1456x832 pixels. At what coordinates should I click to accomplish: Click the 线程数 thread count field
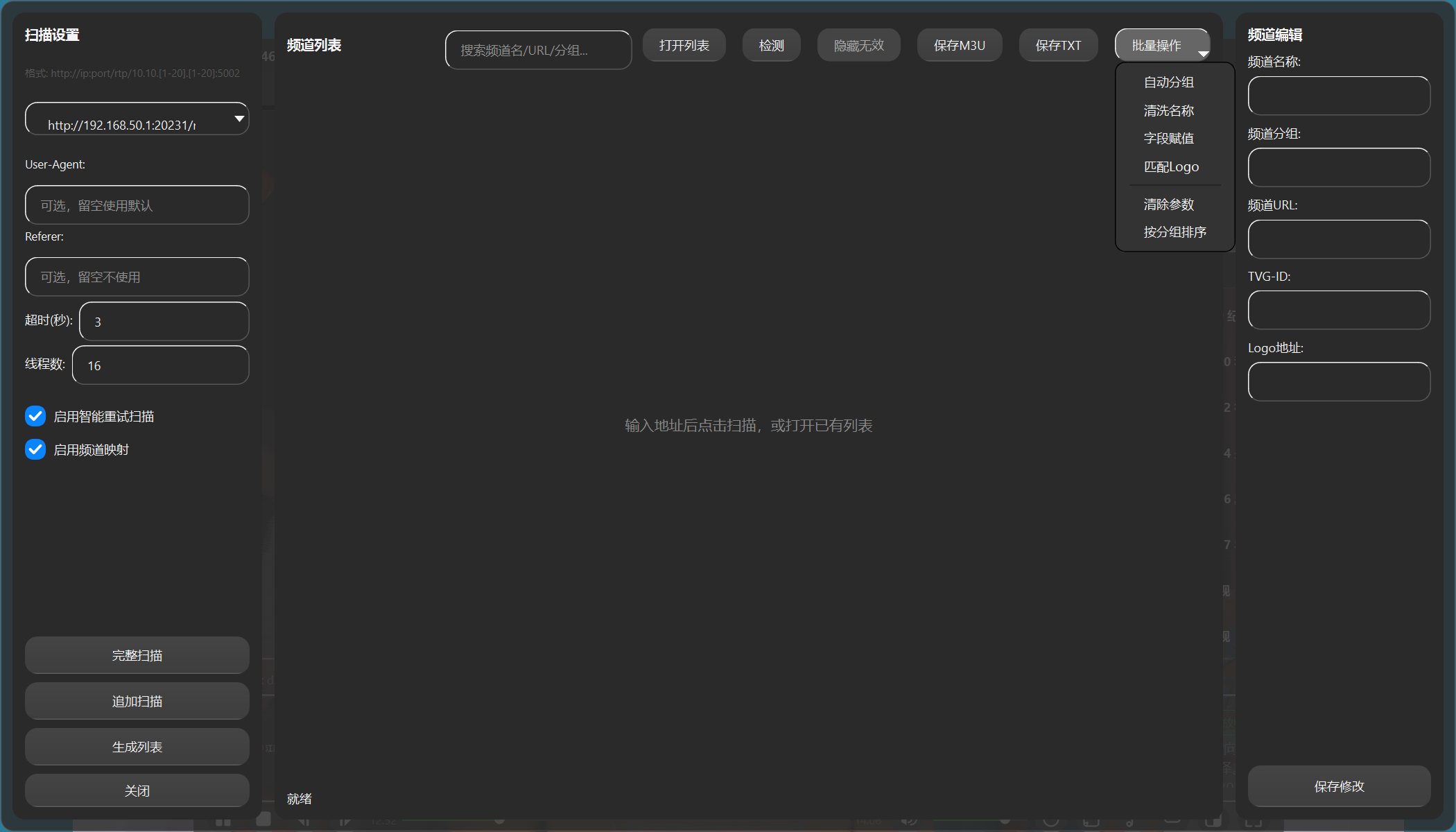[161, 365]
